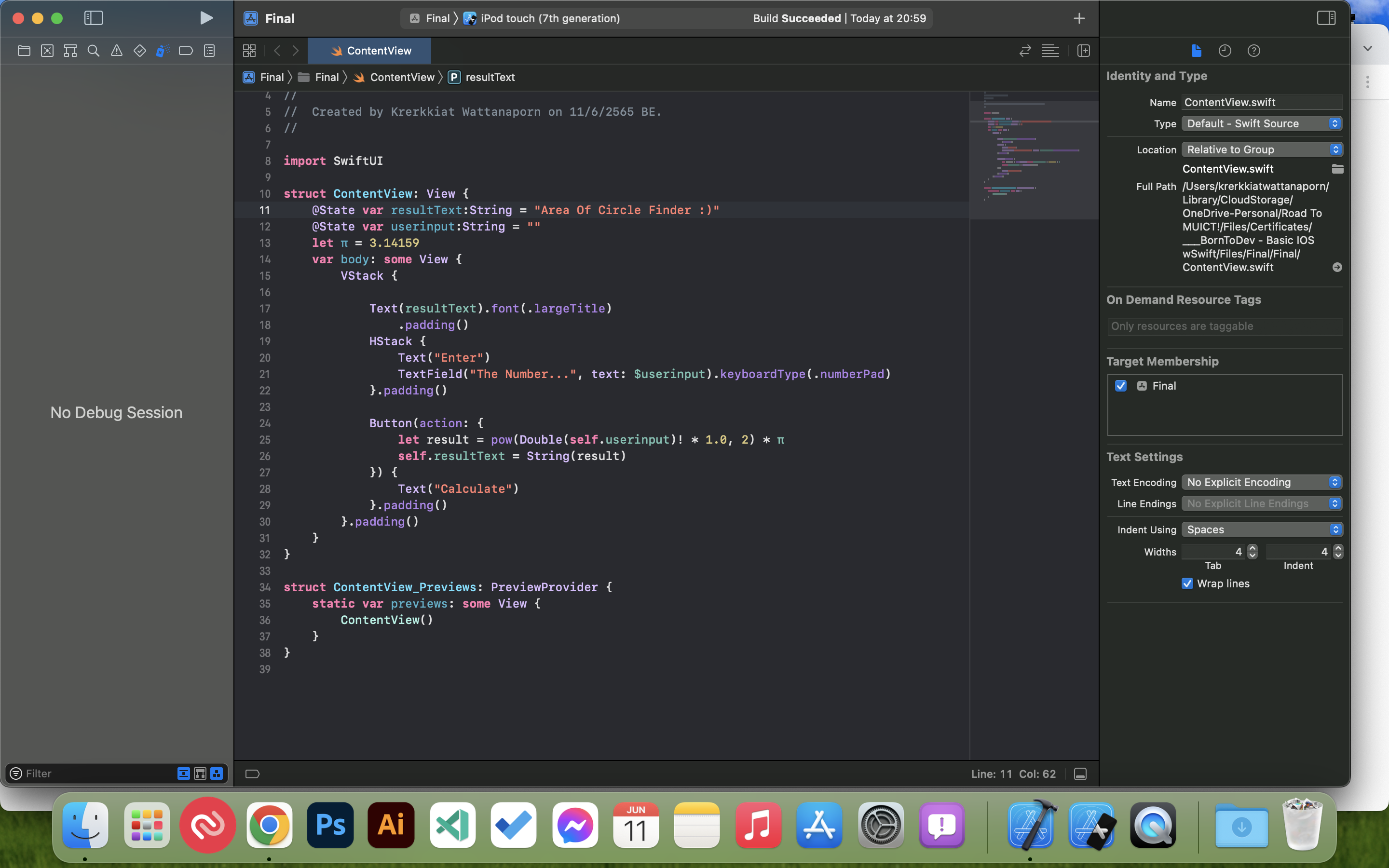Click the code review arrows icon

(1025, 51)
